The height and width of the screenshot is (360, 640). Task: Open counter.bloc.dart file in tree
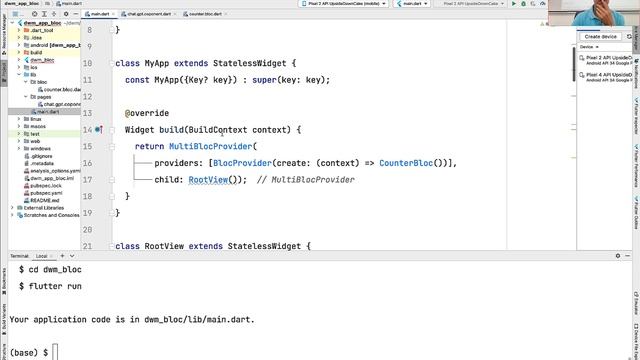tap(59, 89)
